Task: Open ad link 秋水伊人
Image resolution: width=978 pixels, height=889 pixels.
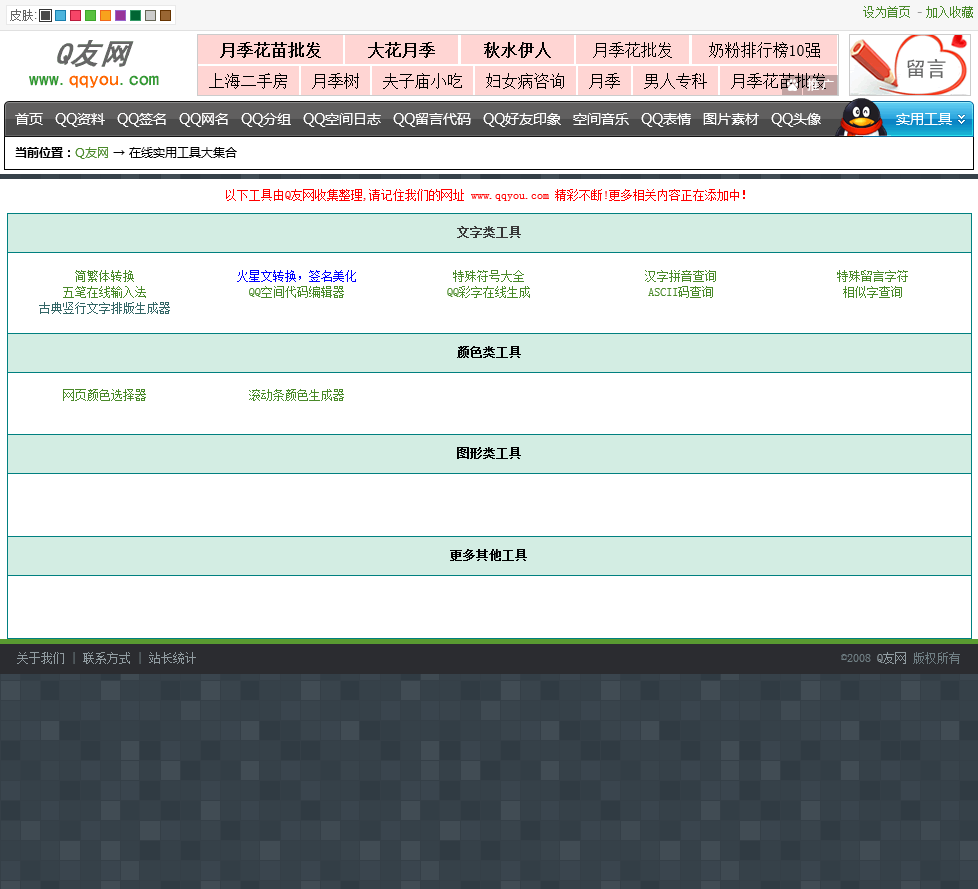Action: (x=517, y=50)
